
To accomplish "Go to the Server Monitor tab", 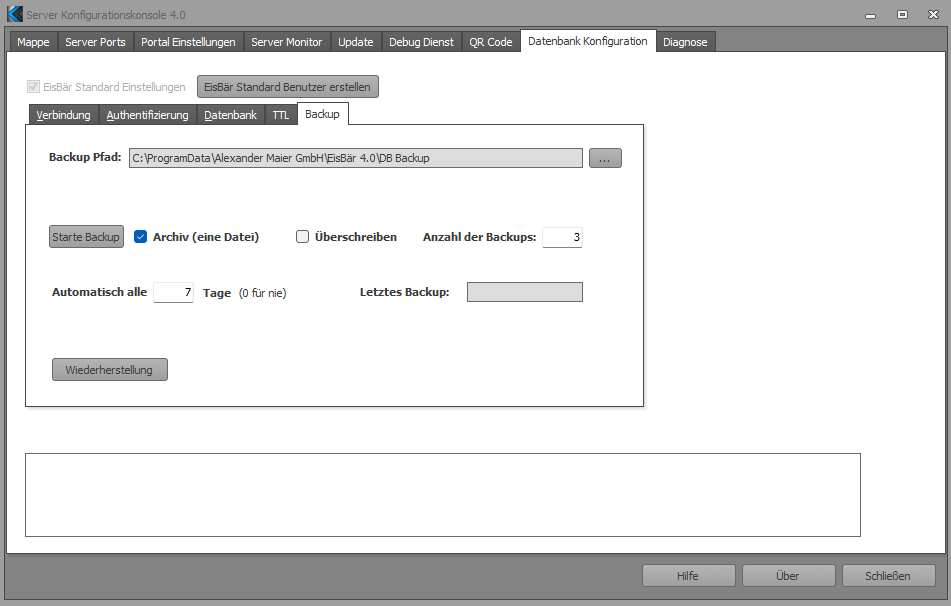I will tap(286, 42).
